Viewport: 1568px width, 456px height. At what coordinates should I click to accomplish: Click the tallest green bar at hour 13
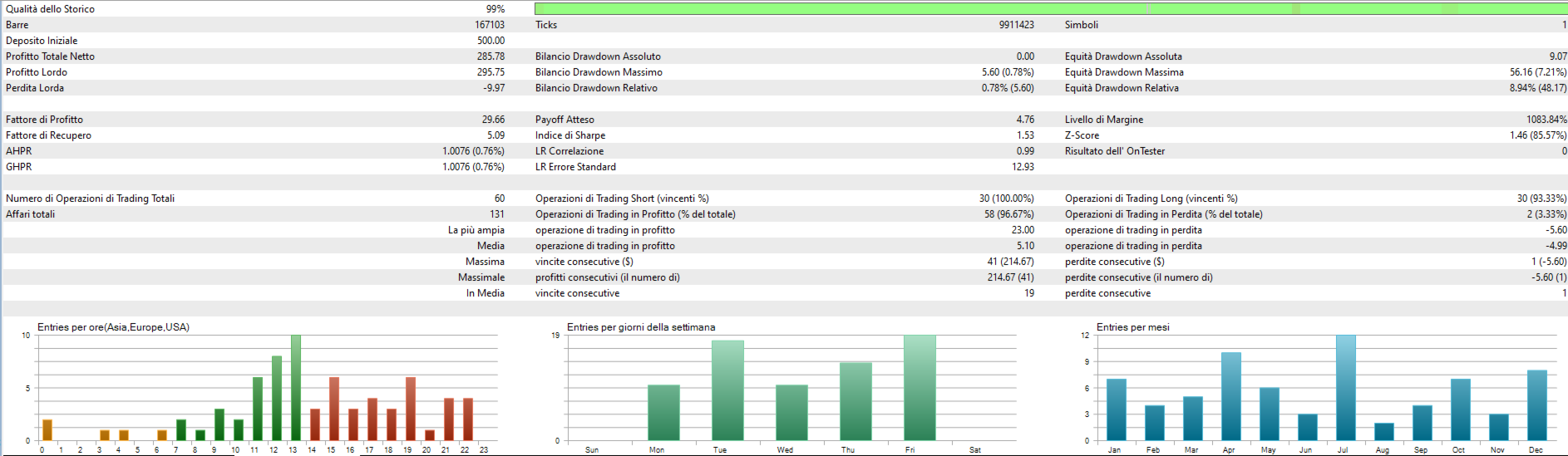click(296, 388)
